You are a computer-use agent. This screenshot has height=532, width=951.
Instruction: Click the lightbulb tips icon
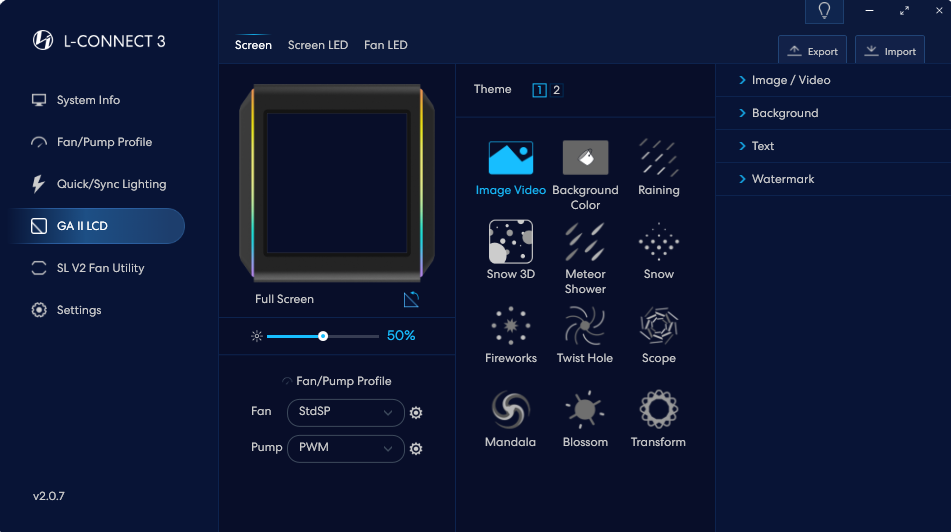coord(824,11)
